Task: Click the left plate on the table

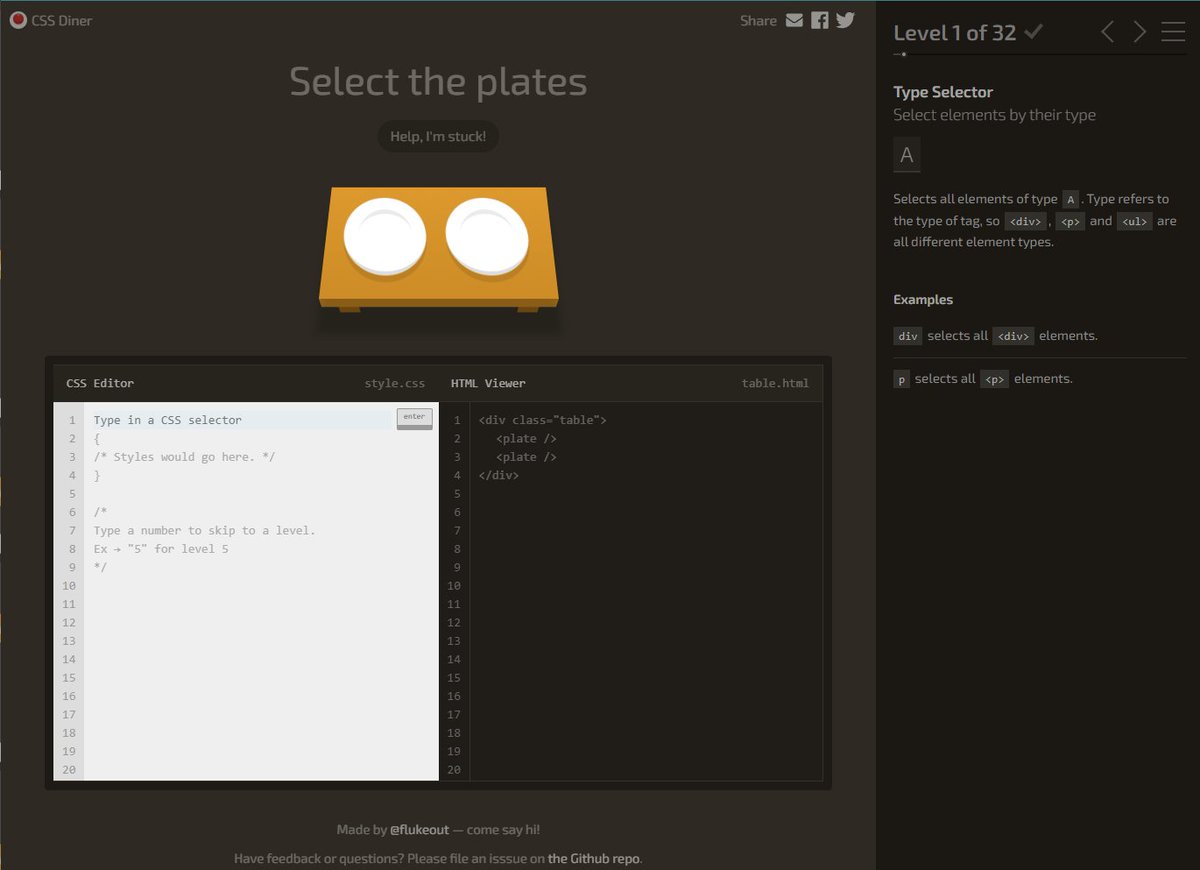Action: (385, 236)
